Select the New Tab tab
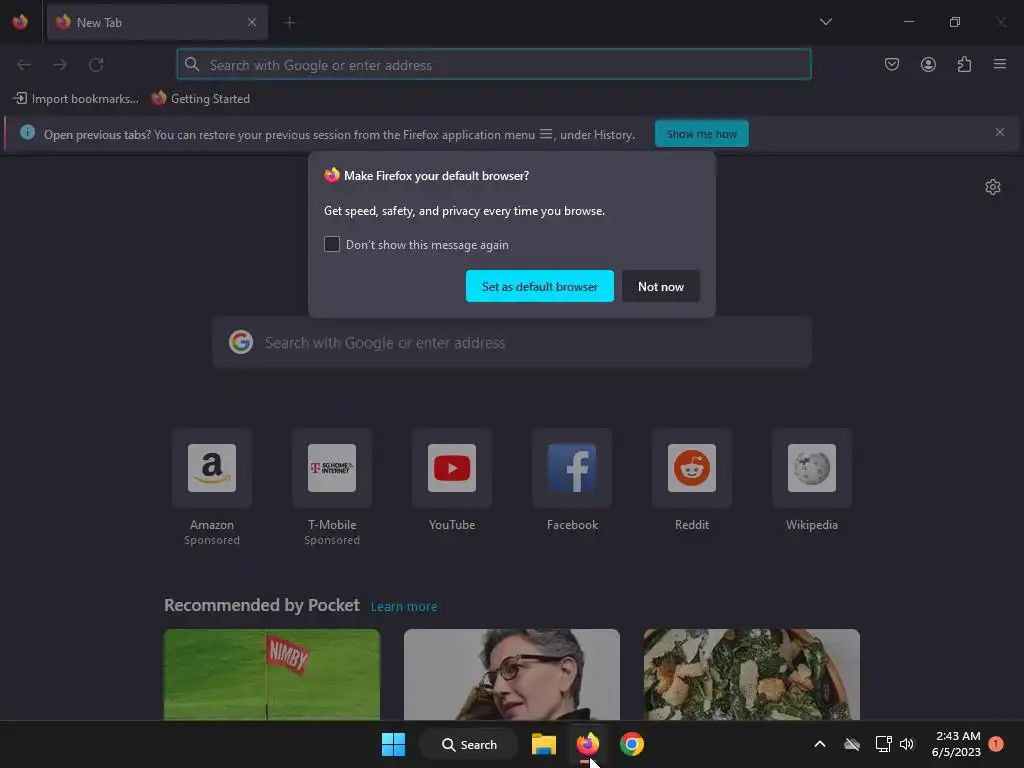This screenshot has height=768, width=1024. (x=157, y=22)
